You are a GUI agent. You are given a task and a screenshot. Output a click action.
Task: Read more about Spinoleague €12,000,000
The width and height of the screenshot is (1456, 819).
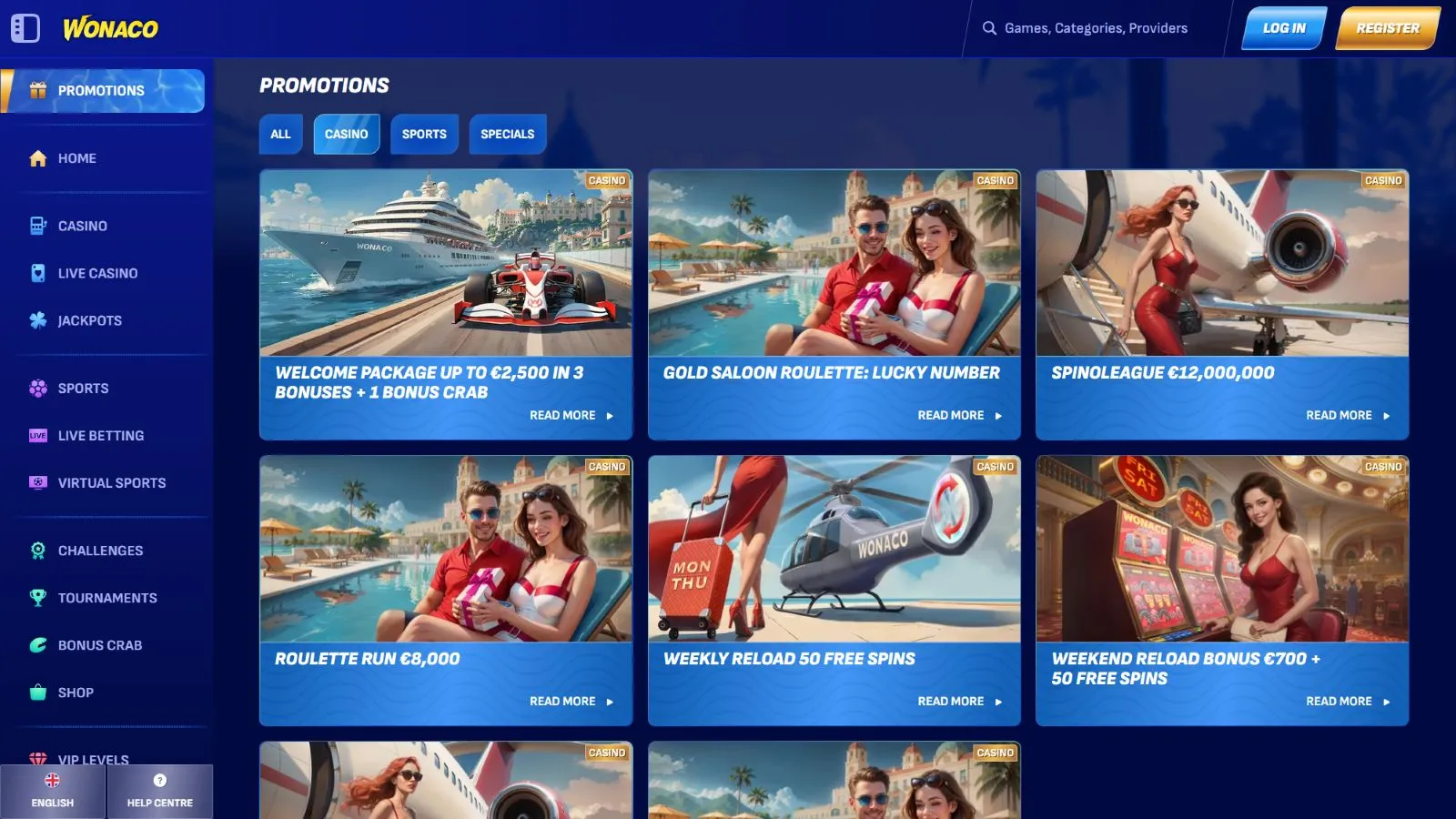pyautogui.click(x=1347, y=415)
